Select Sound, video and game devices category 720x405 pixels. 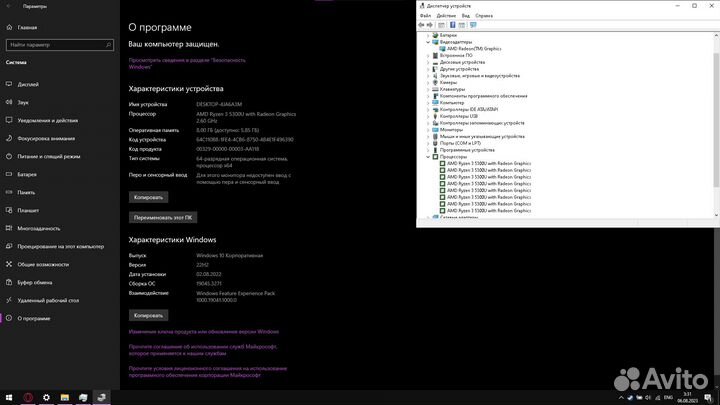click(480, 76)
